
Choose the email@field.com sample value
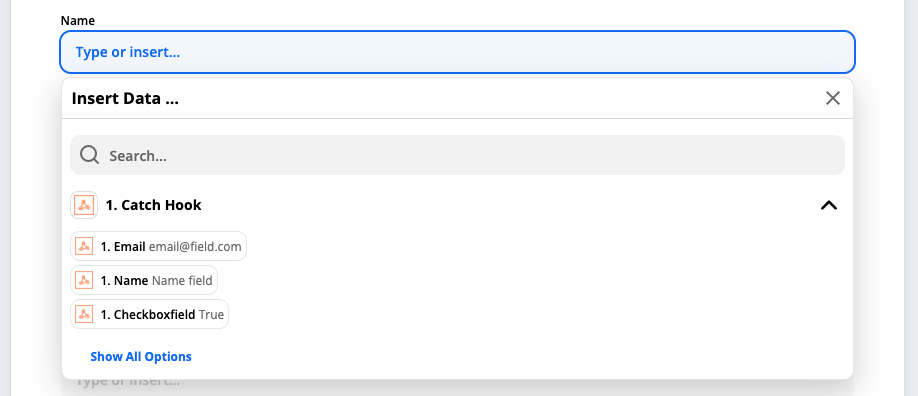(195, 247)
